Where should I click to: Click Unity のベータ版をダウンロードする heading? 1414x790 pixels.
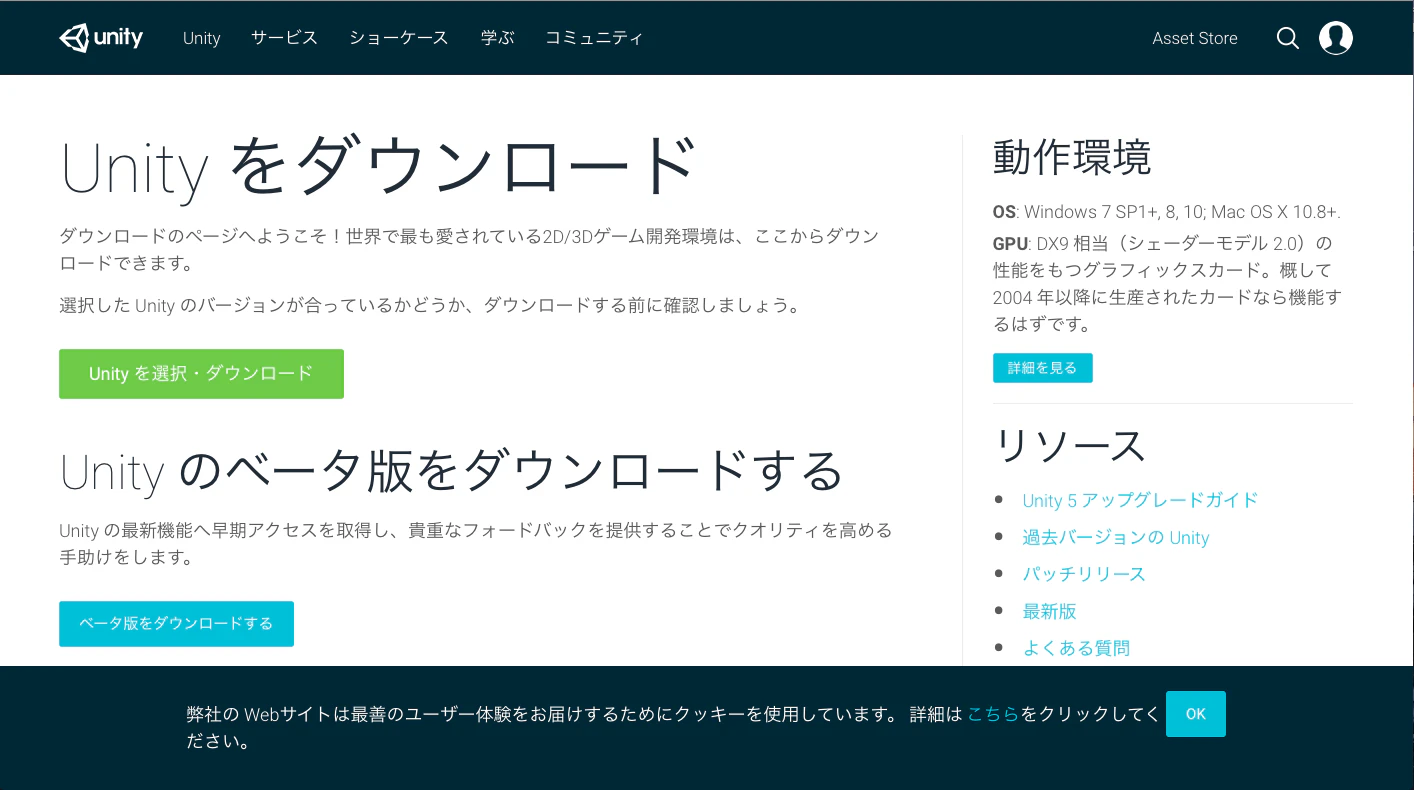tap(452, 471)
